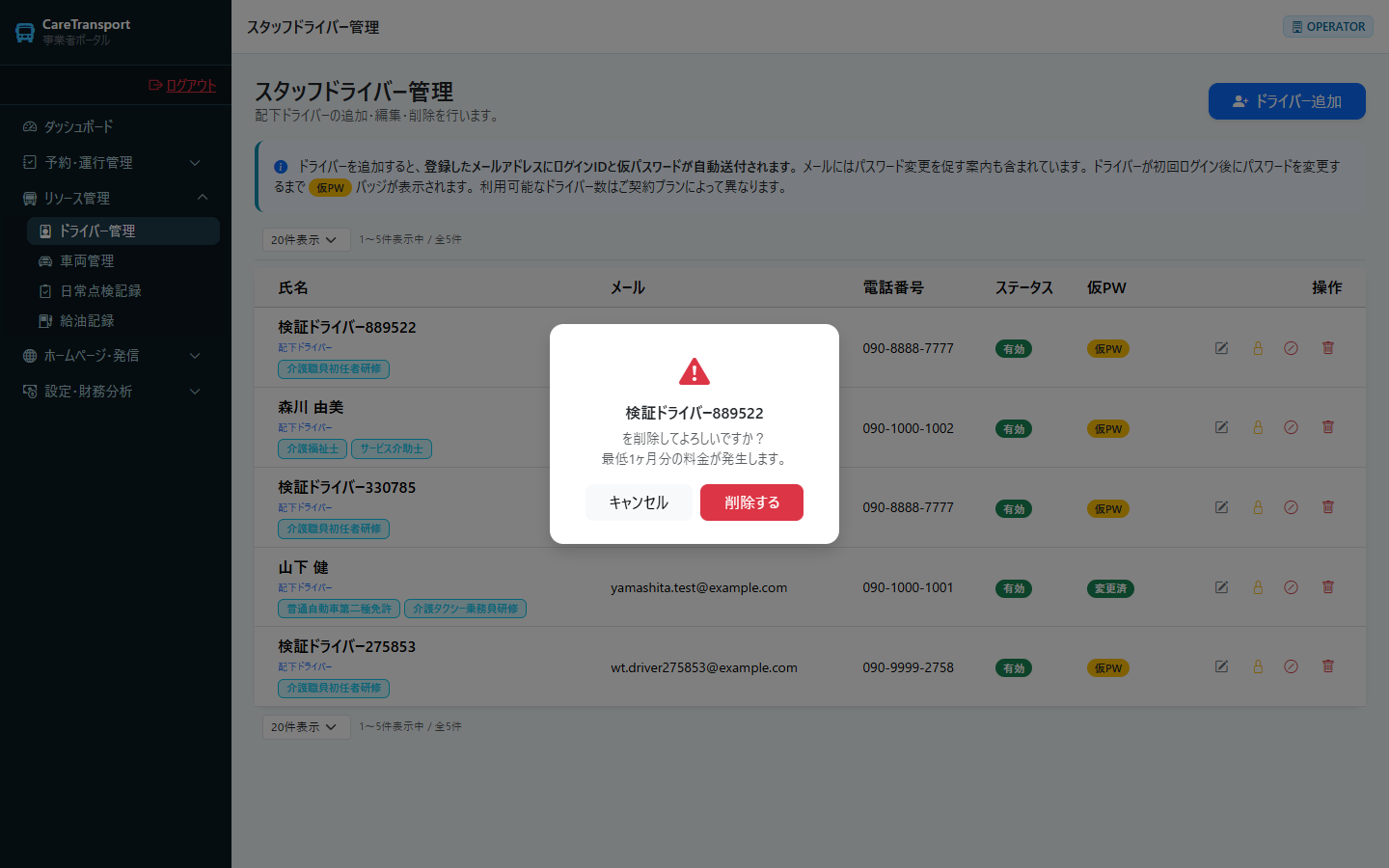Click the 変更済 badge for 山下 健
This screenshot has height=868, width=1389.
(x=1110, y=588)
